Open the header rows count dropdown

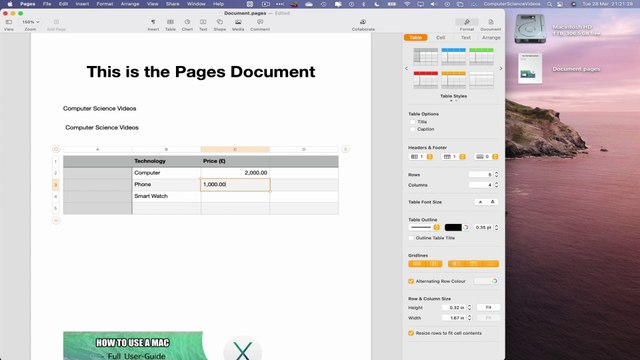point(453,157)
